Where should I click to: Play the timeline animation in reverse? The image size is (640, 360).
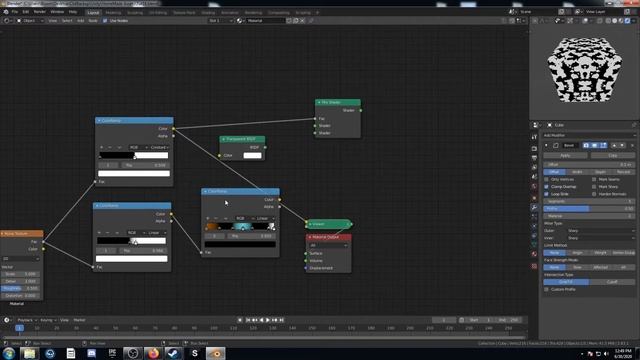tap(261, 320)
